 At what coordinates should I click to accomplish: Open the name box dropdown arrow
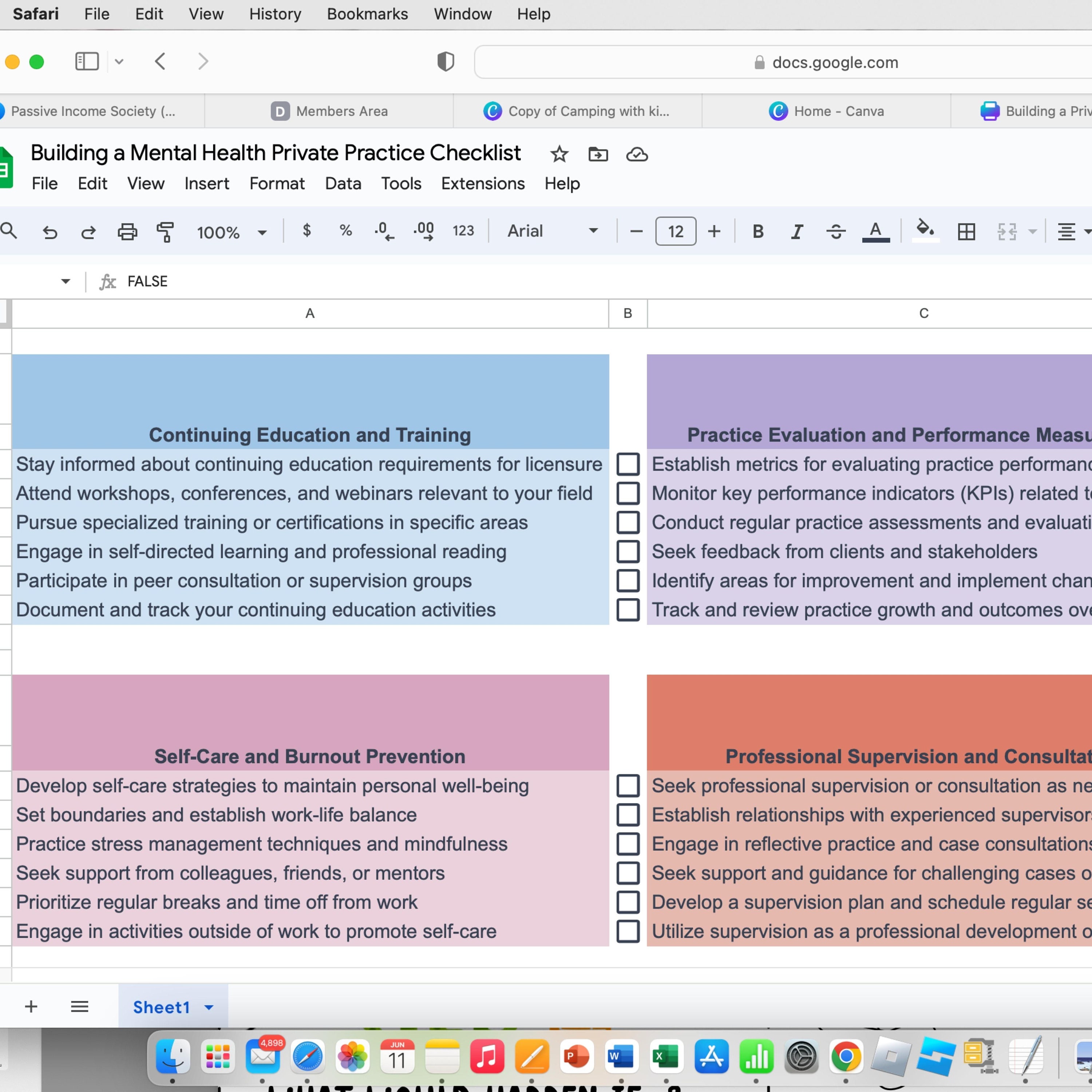(66, 281)
